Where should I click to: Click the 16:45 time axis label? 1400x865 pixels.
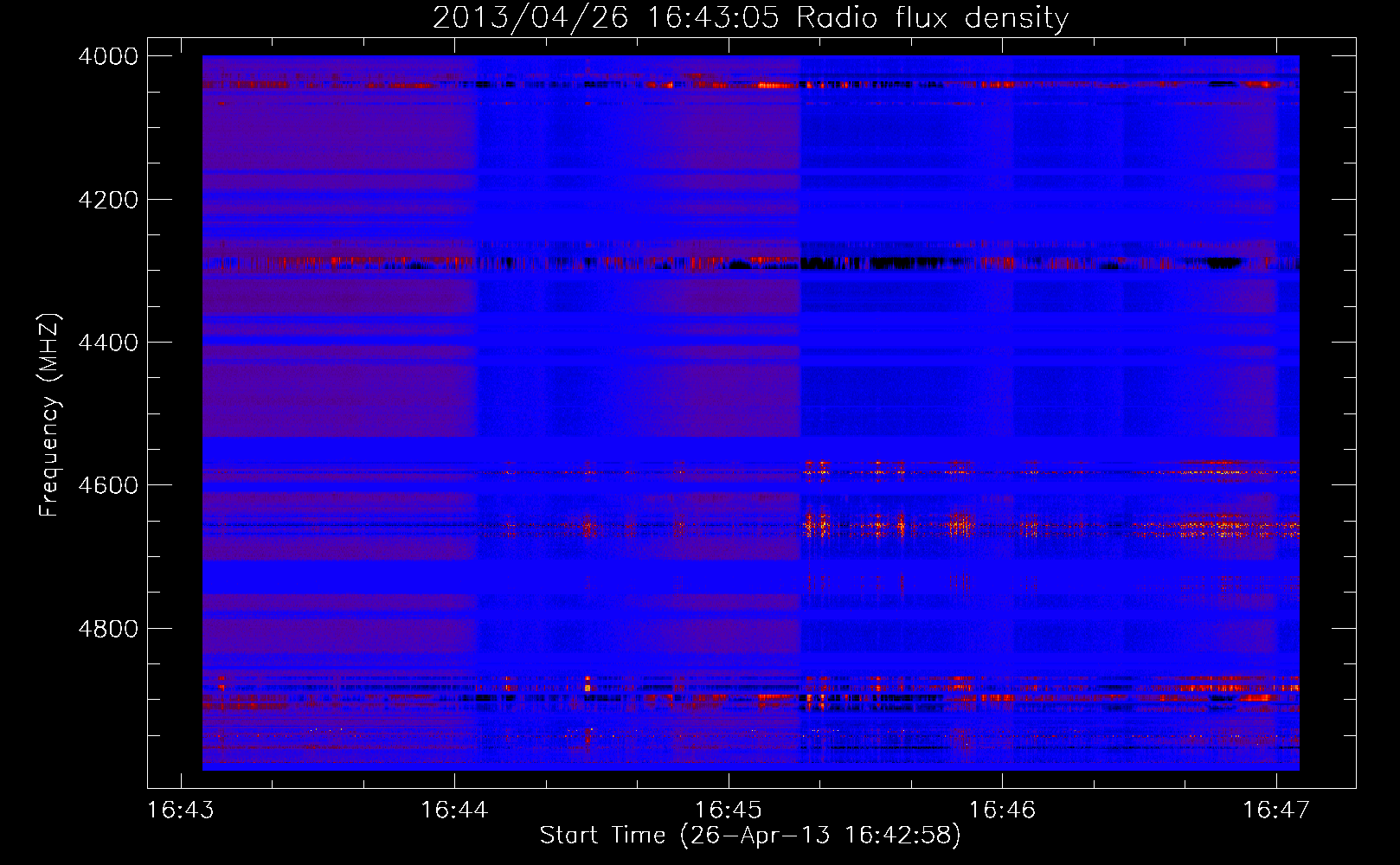[729, 811]
